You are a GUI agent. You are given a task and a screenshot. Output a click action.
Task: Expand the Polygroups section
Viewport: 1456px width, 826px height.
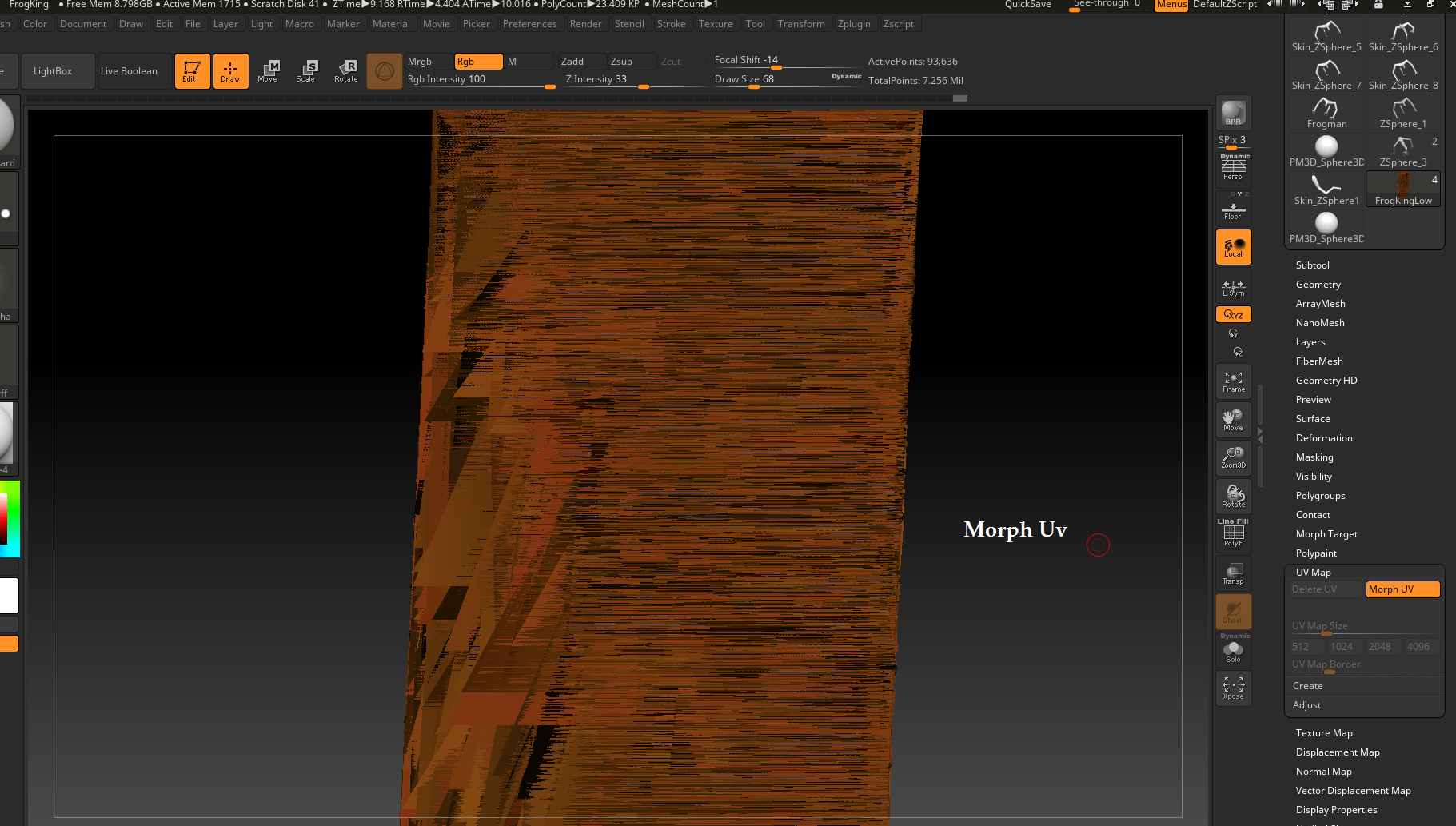[x=1320, y=496]
